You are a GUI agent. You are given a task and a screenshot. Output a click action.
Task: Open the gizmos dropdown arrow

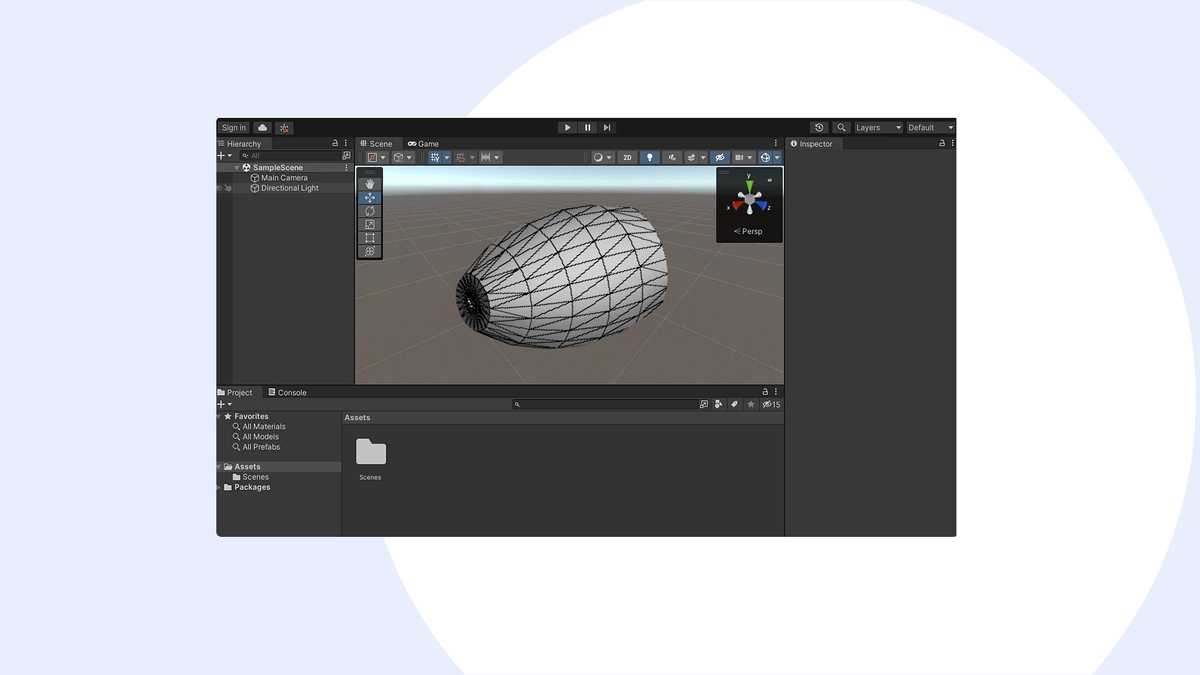777,157
